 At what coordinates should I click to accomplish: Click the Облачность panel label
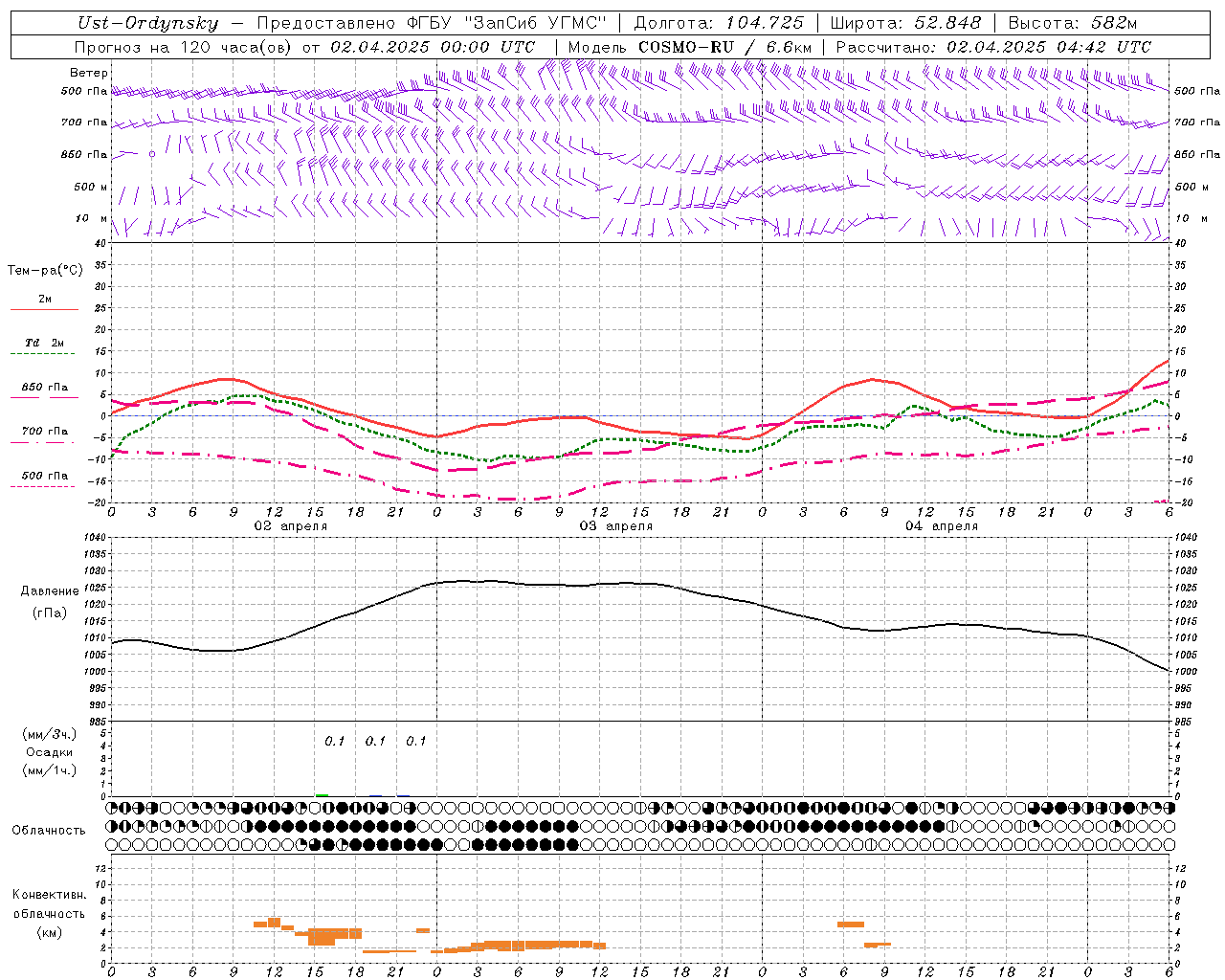(x=49, y=831)
